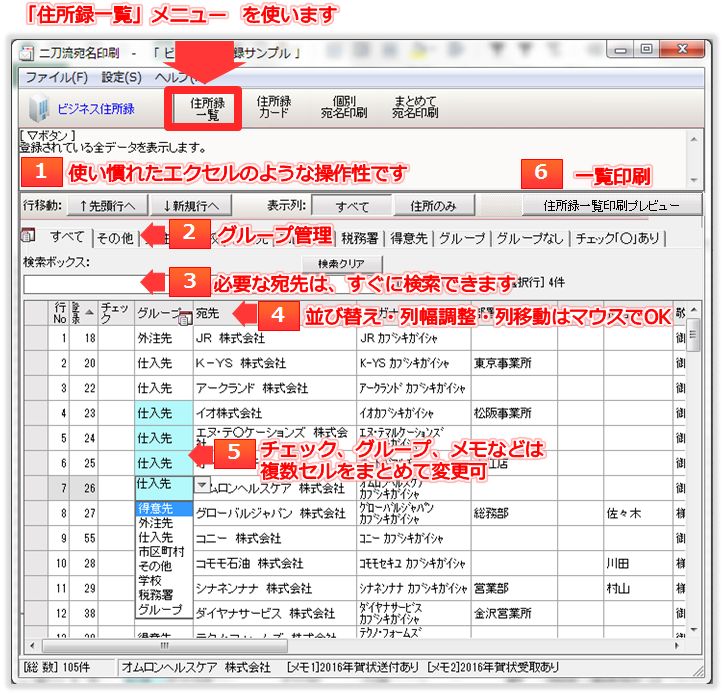
Task: Select the チェック「○」あり tab
Action: pyautogui.click(x=618, y=238)
